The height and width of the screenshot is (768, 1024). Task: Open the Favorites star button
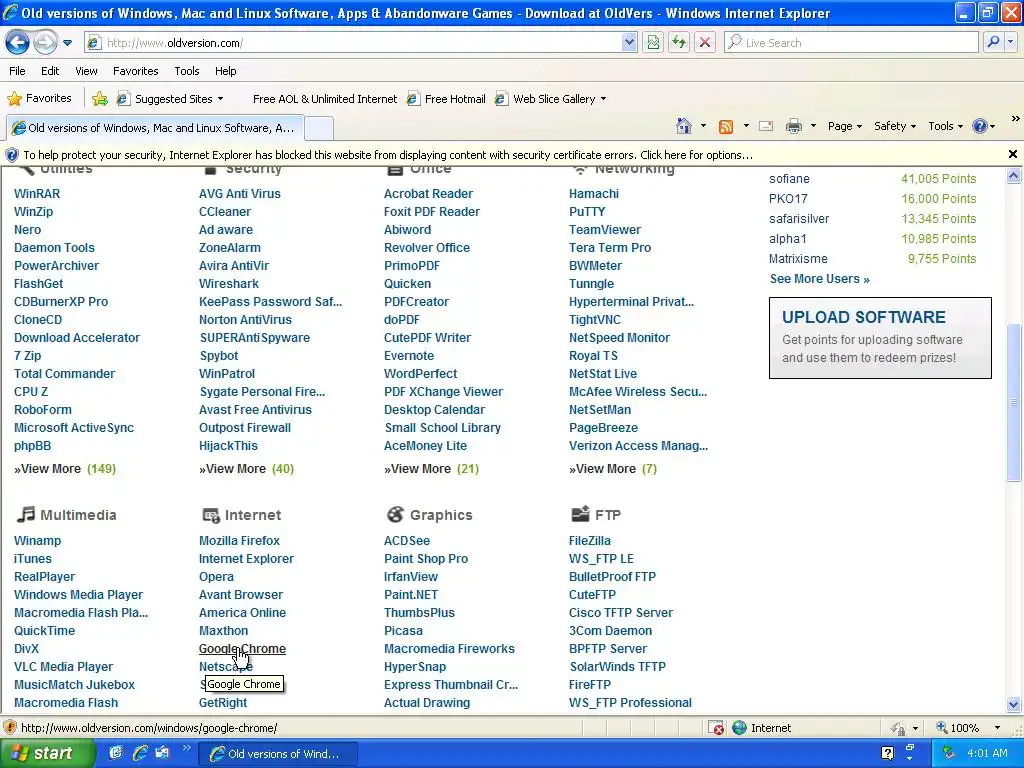39,99
